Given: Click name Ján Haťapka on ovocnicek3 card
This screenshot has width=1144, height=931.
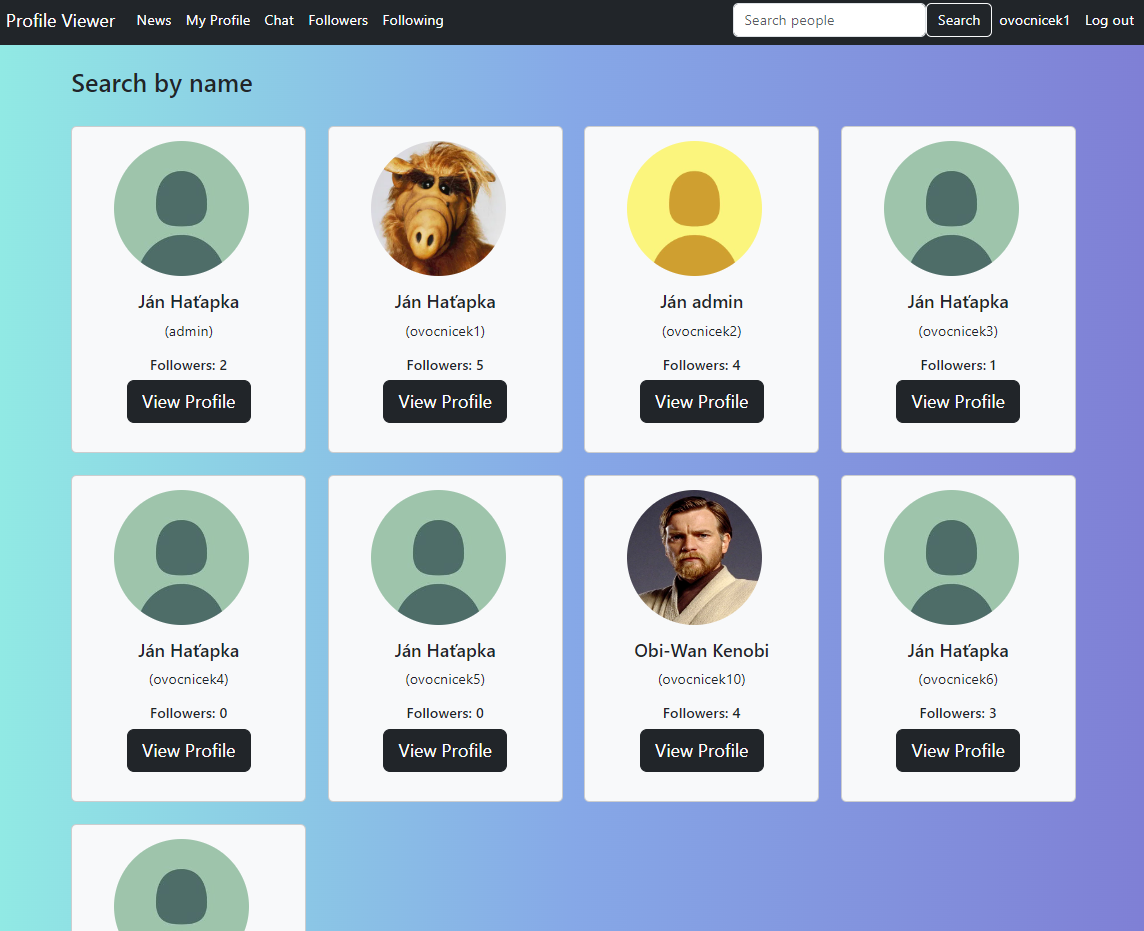Looking at the screenshot, I should (958, 302).
